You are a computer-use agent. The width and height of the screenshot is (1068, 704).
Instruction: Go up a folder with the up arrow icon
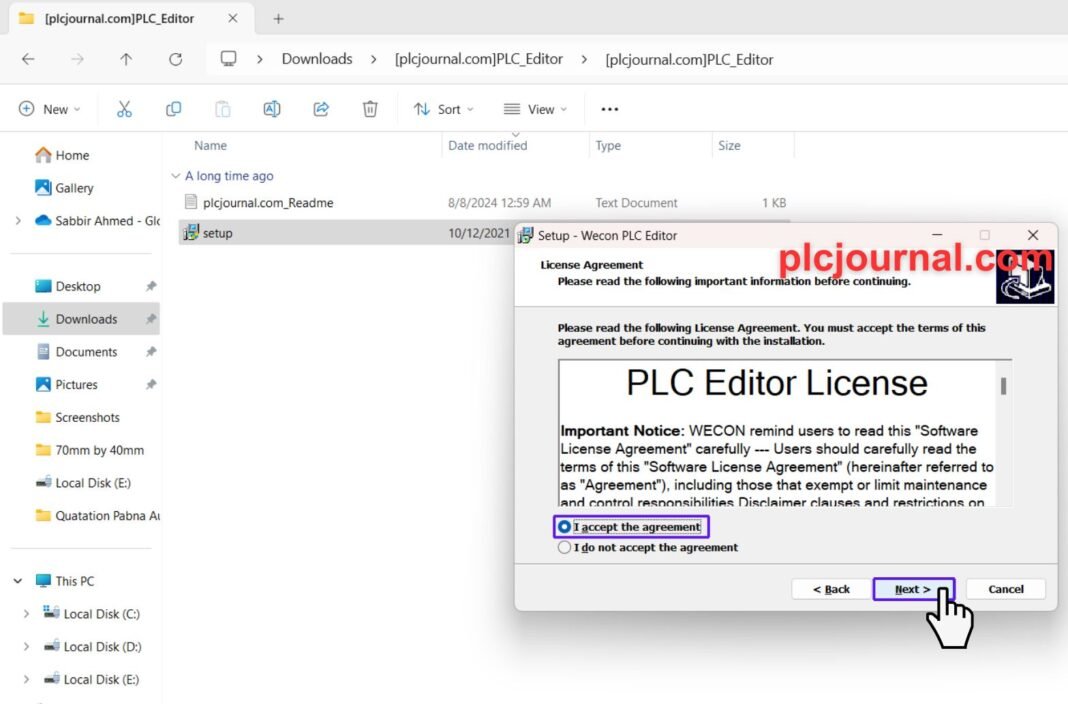124,59
